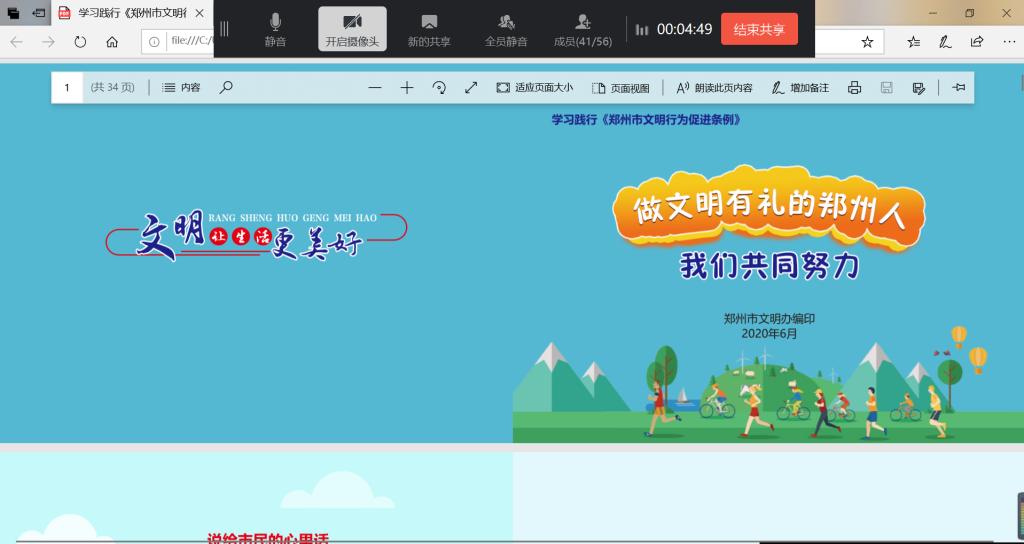Select the PDF browser tab 学习践行

pos(130,13)
